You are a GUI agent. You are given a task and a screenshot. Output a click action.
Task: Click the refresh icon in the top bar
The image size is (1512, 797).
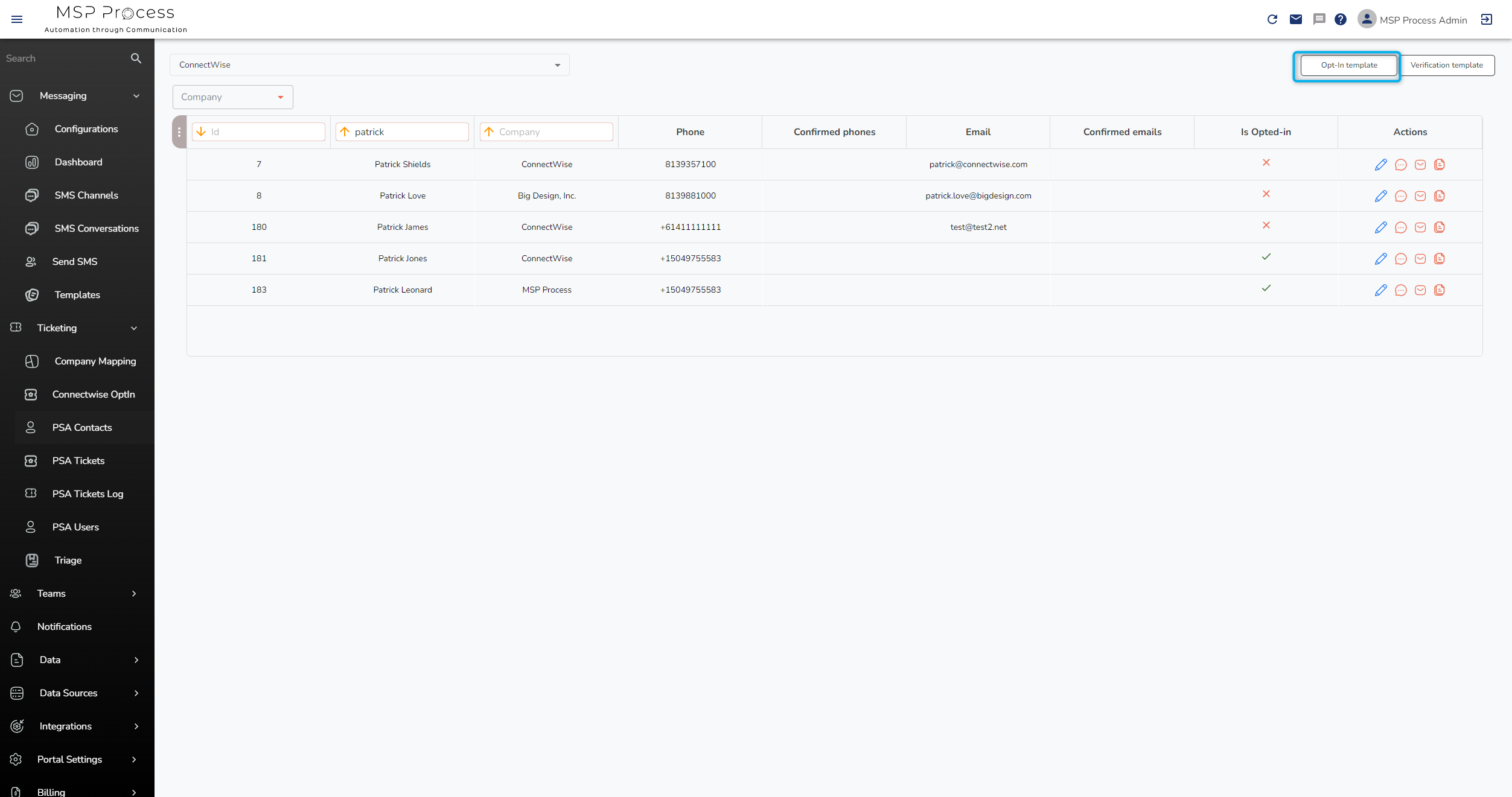(1272, 19)
